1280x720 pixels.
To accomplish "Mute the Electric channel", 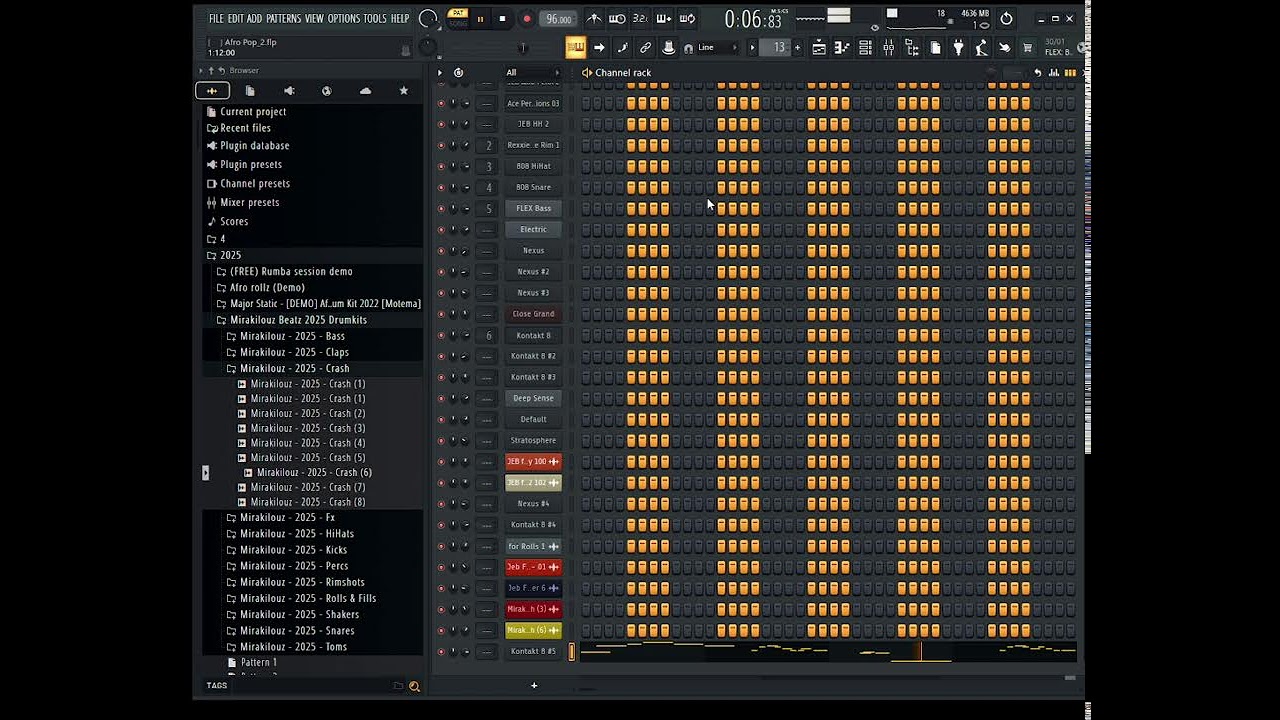I will (441, 229).
